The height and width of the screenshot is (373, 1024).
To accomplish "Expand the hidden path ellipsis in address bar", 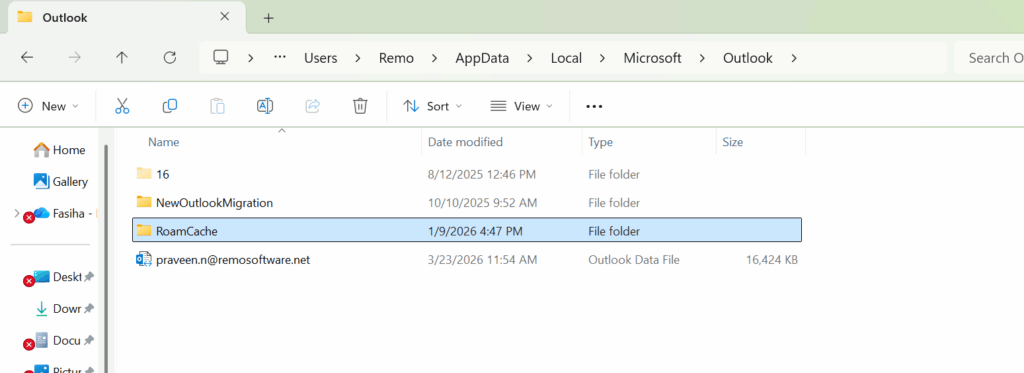I will [x=280, y=57].
